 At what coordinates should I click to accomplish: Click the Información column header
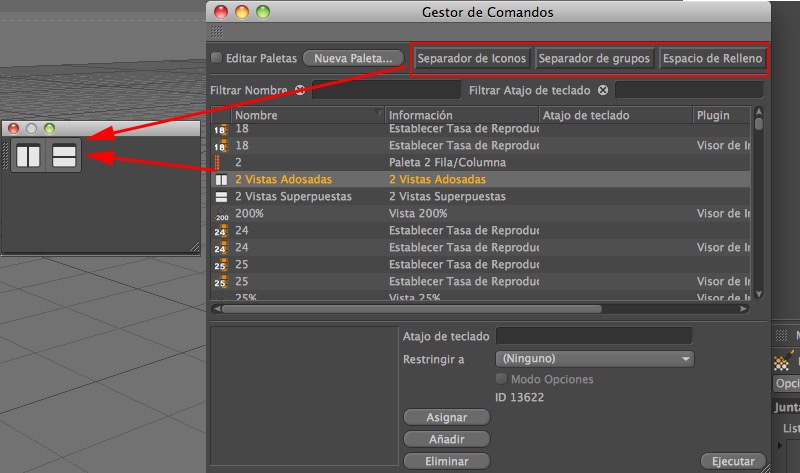460,115
